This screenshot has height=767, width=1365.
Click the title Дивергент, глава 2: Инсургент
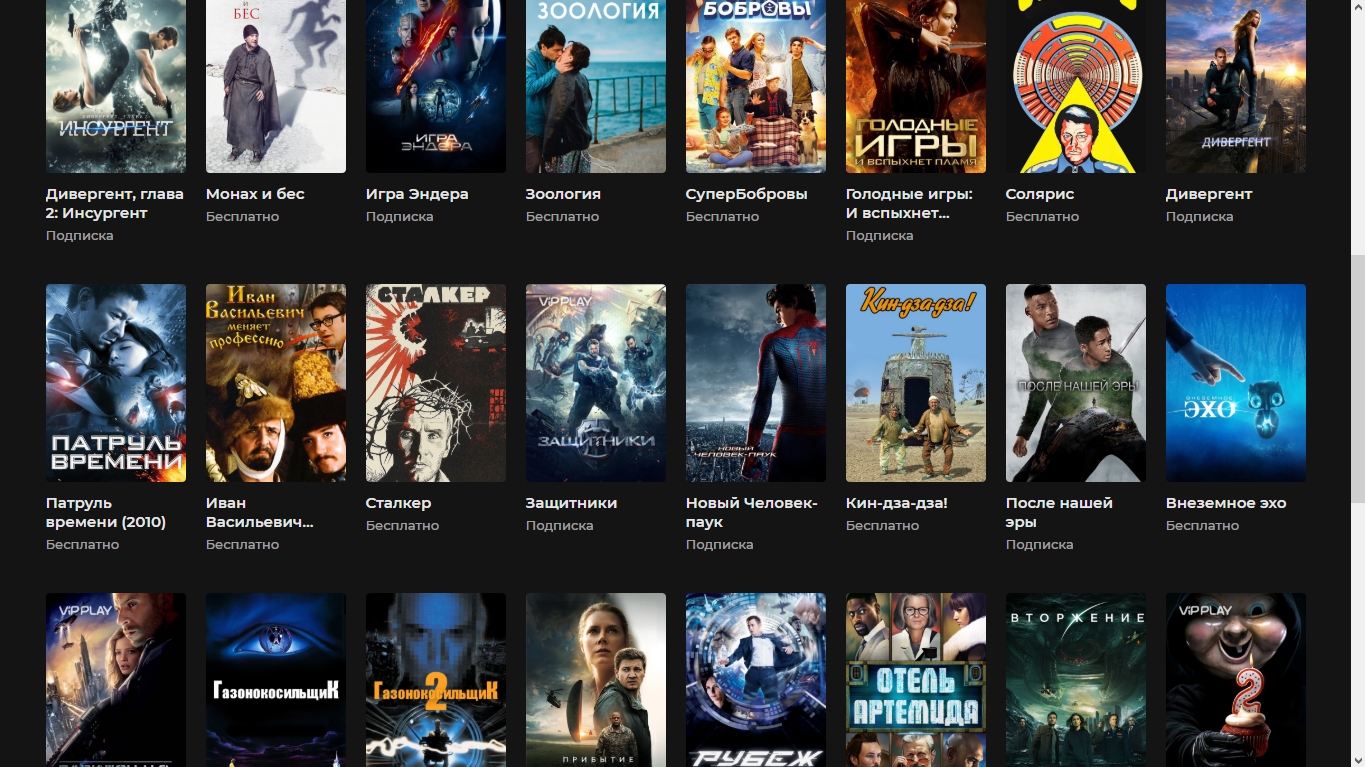tap(115, 203)
